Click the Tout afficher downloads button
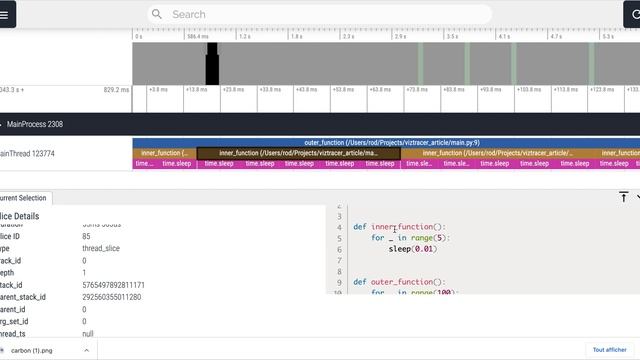640x360 pixels. [609, 350]
